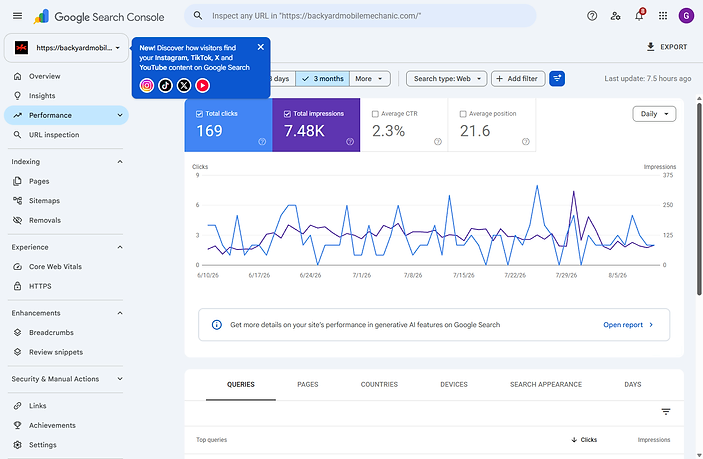Screen dimensions: 703x459
Task: Click the page vertical scrollbar
Action: (699, 199)
